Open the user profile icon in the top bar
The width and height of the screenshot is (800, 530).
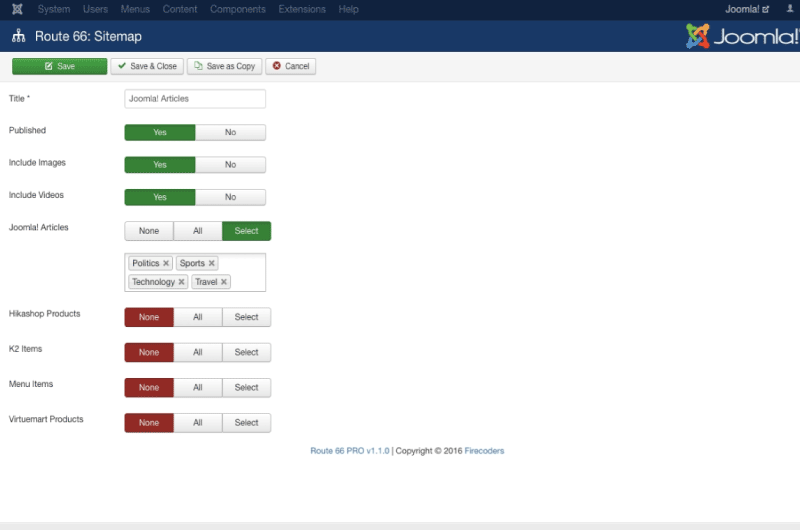pos(790,9)
